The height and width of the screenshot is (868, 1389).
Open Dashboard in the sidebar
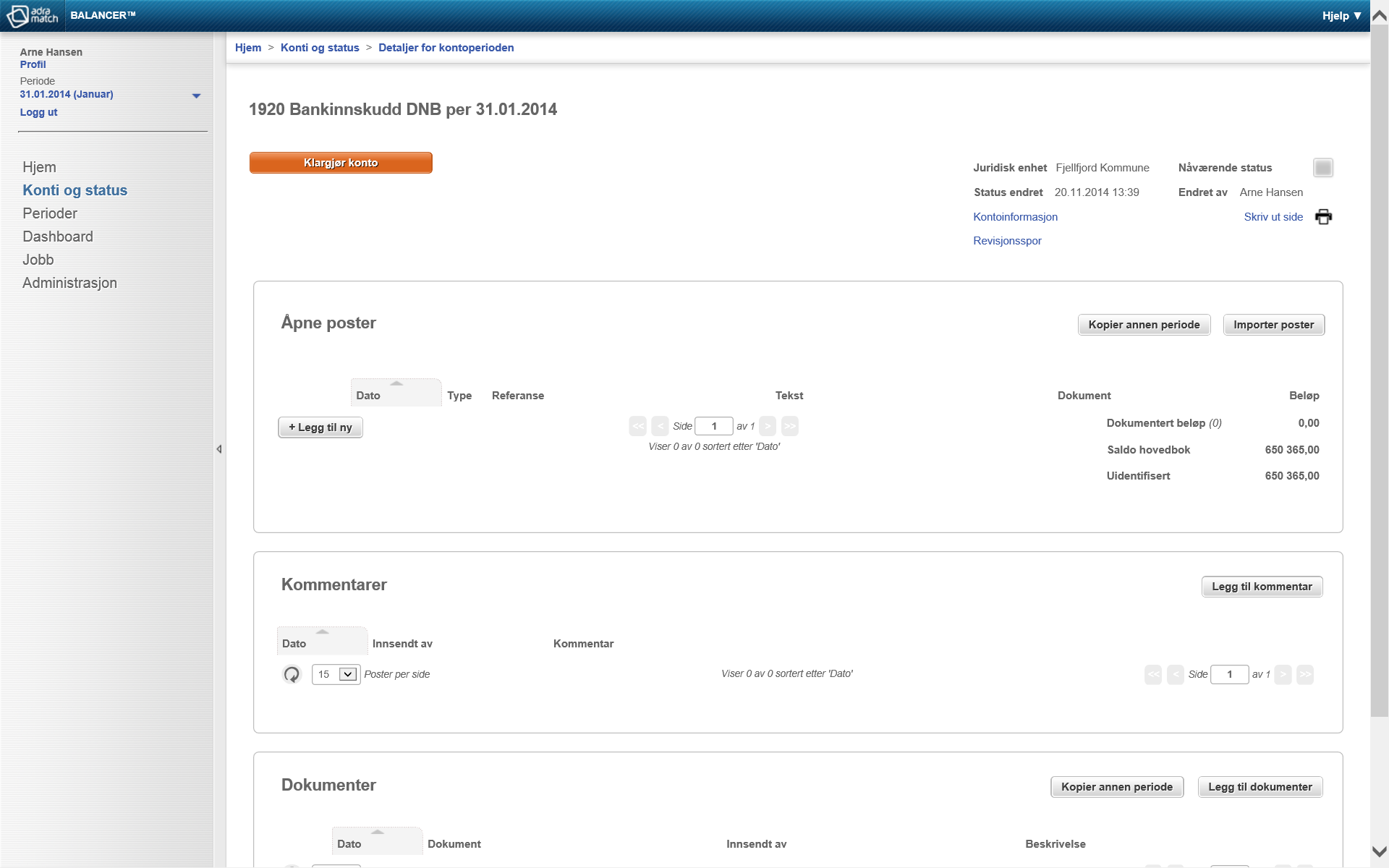(x=58, y=237)
